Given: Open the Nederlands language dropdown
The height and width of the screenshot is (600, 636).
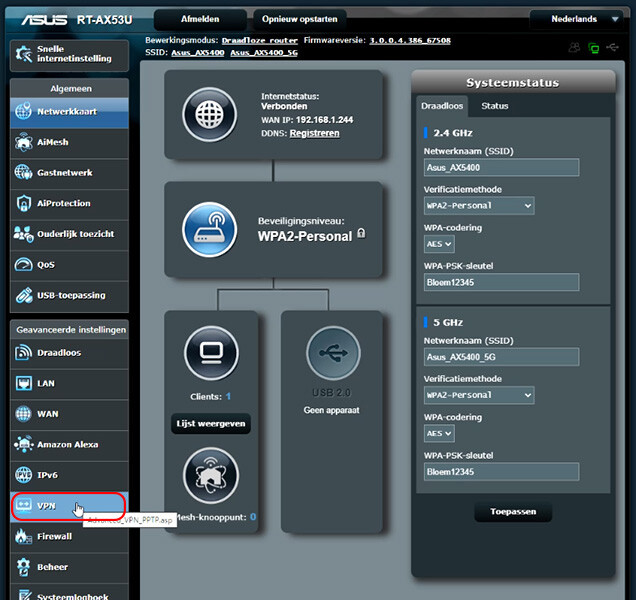Looking at the screenshot, I should tap(576, 19).
